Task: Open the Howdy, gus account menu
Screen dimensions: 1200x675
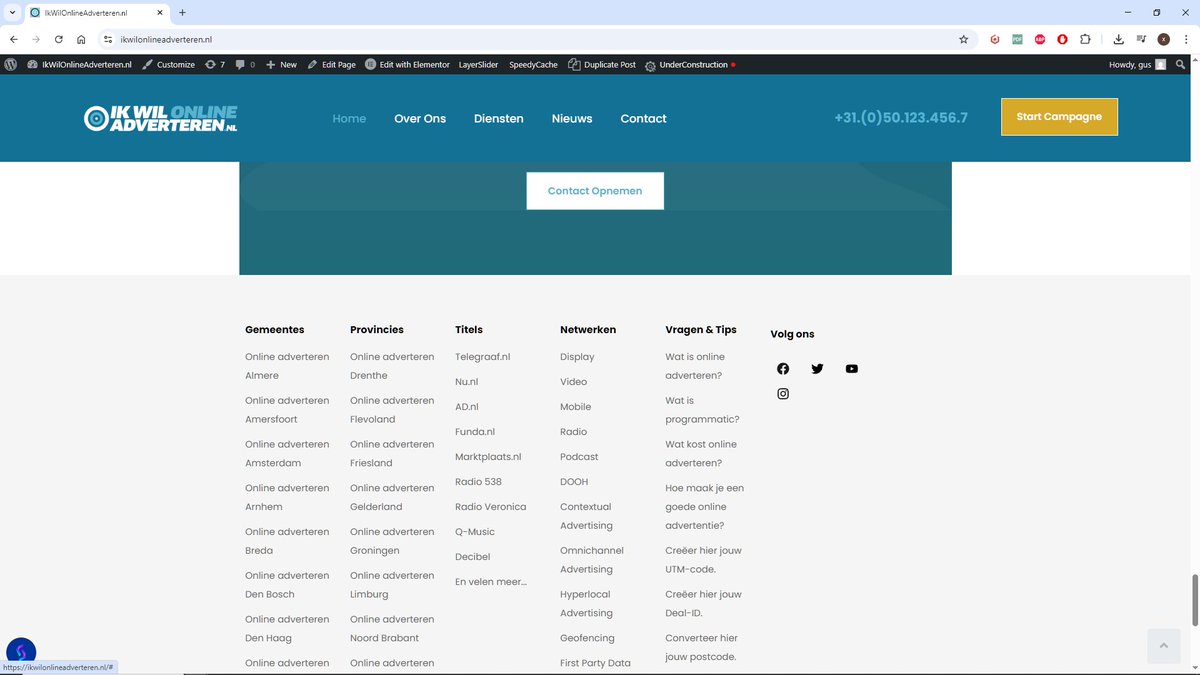Action: pyautogui.click(x=1138, y=64)
